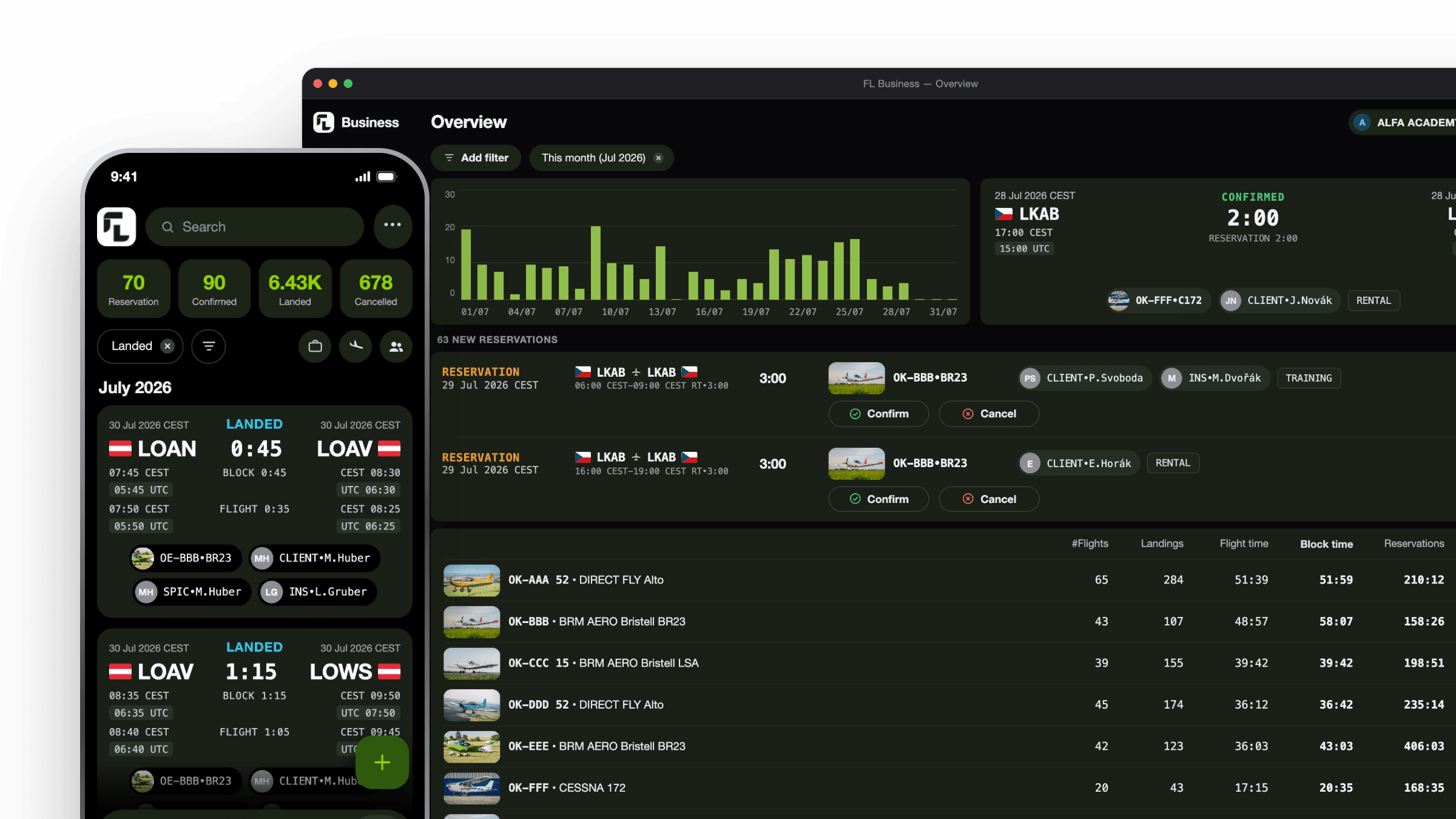This screenshot has height=819, width=1456.
Task: Open the OK-CCC aircraft thumbnail
Action: pyautogui.click(x=471, y=663)
